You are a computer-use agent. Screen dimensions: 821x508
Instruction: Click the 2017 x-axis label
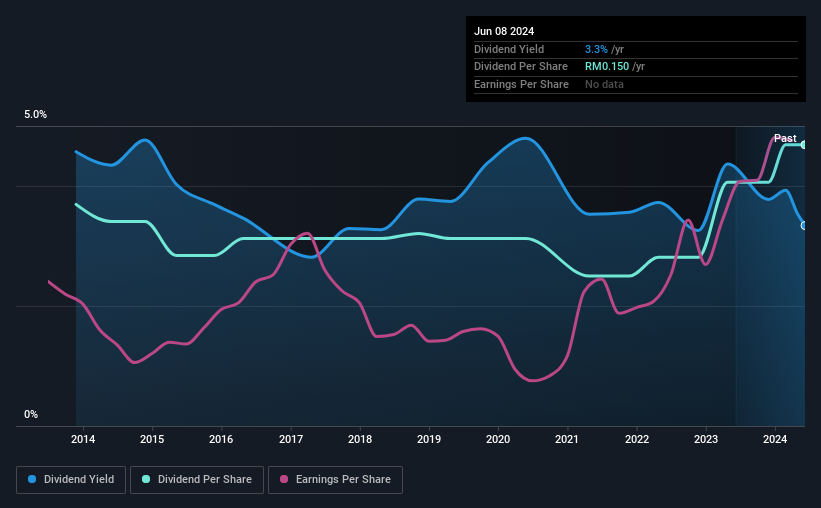[291, 439]
